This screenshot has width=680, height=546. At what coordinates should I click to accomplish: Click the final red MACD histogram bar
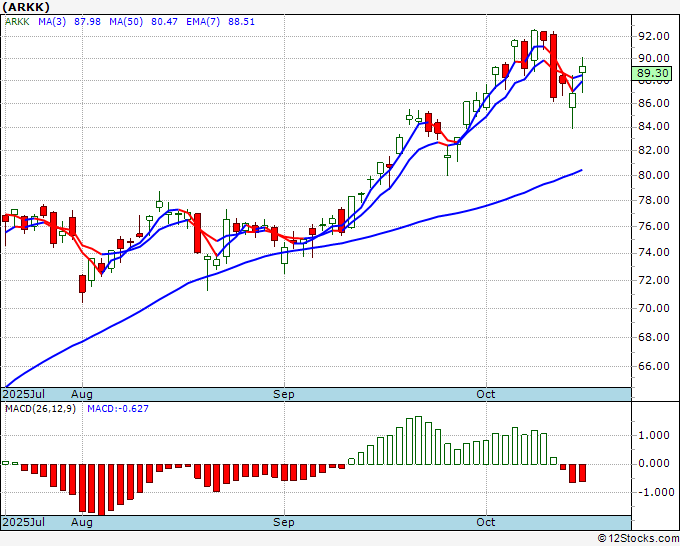582,473
